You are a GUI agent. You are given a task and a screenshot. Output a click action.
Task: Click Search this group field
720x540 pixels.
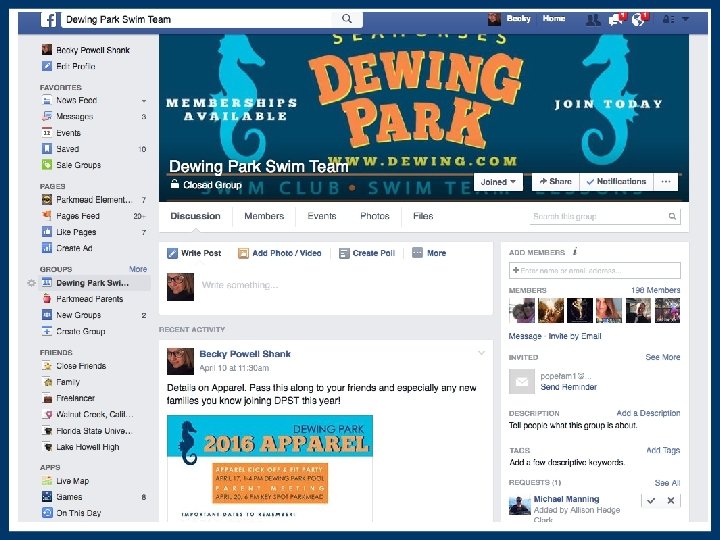pyautogui.click(x=605, y=216)
